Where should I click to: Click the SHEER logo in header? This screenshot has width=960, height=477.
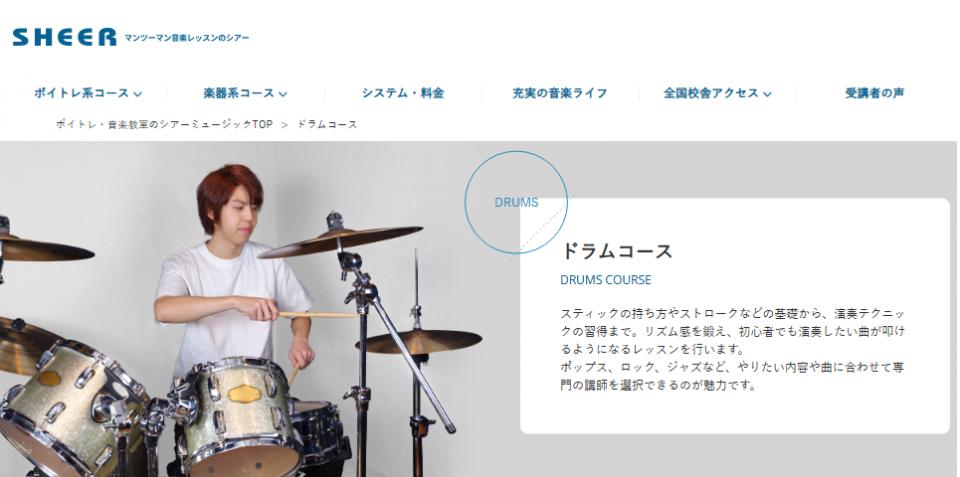click(64, 37)
